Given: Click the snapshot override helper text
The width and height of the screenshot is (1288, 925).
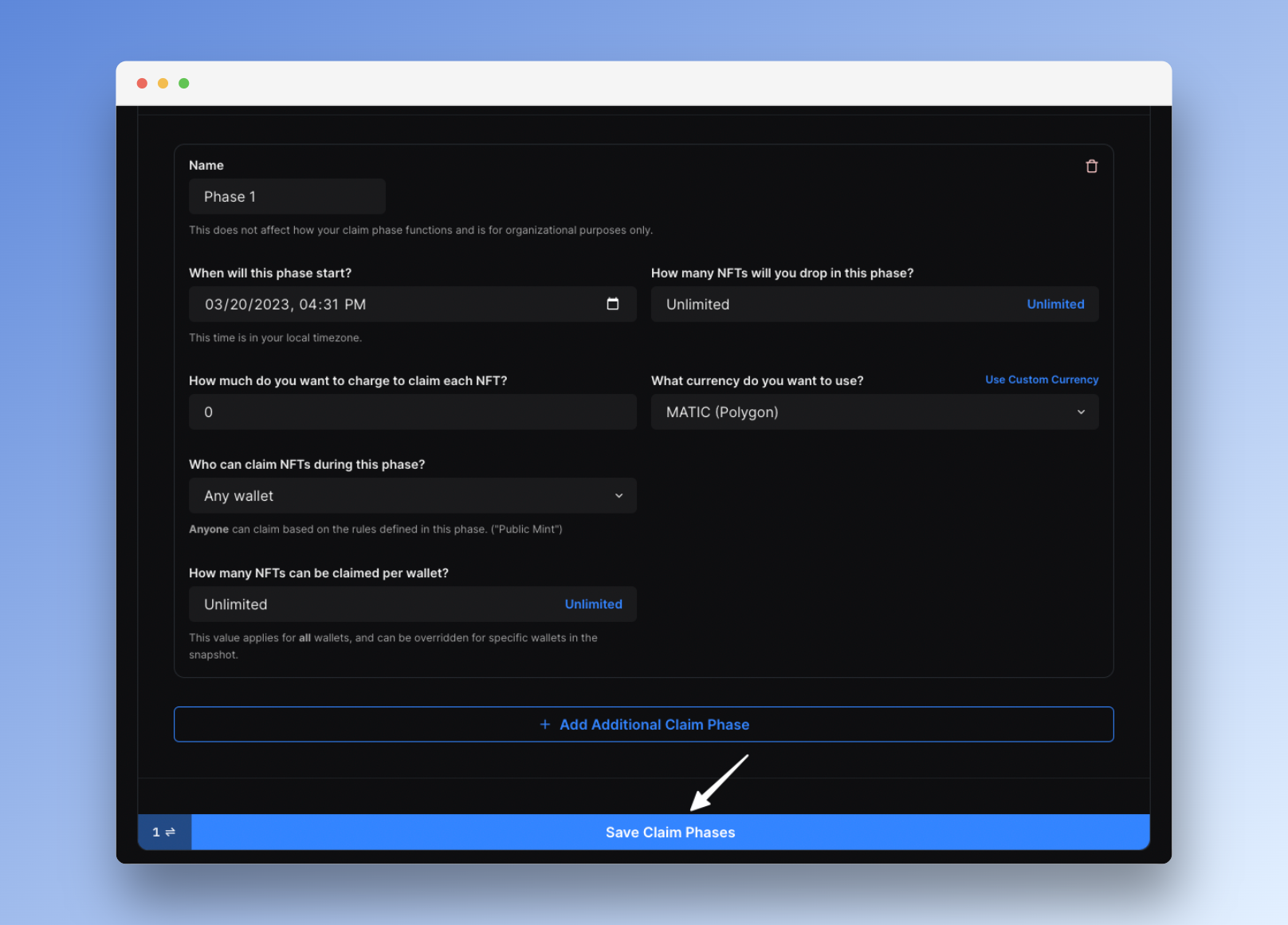Looking at the screenshot, I should click(393, 646).
